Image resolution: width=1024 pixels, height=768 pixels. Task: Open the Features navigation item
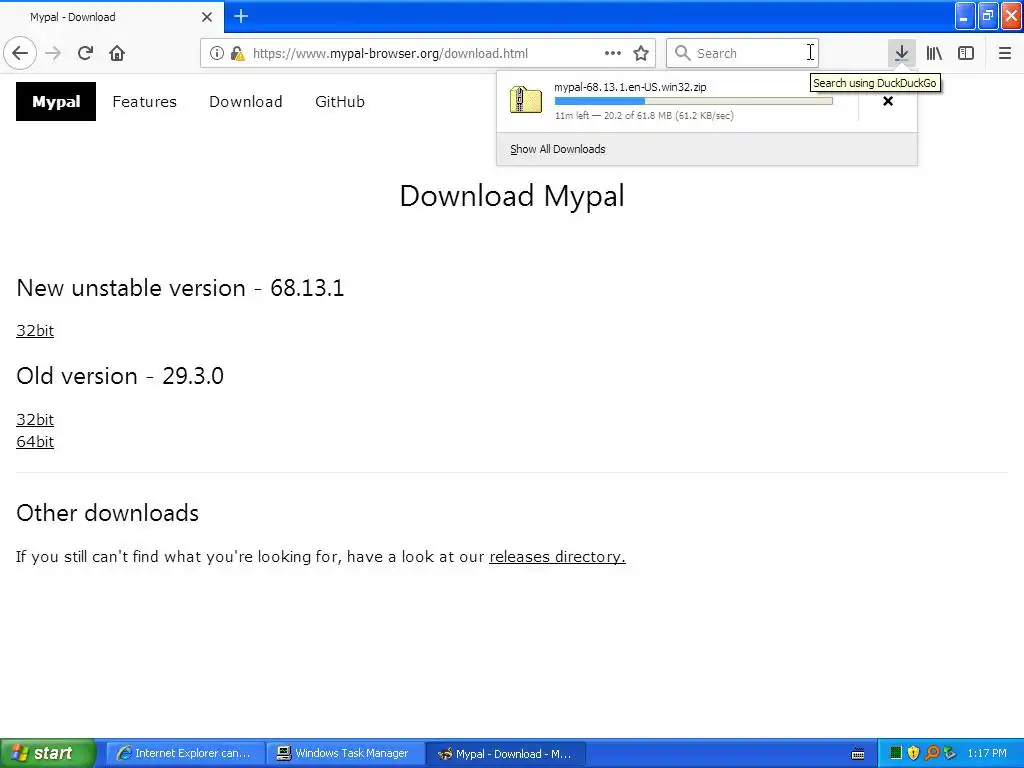[144, 101]
